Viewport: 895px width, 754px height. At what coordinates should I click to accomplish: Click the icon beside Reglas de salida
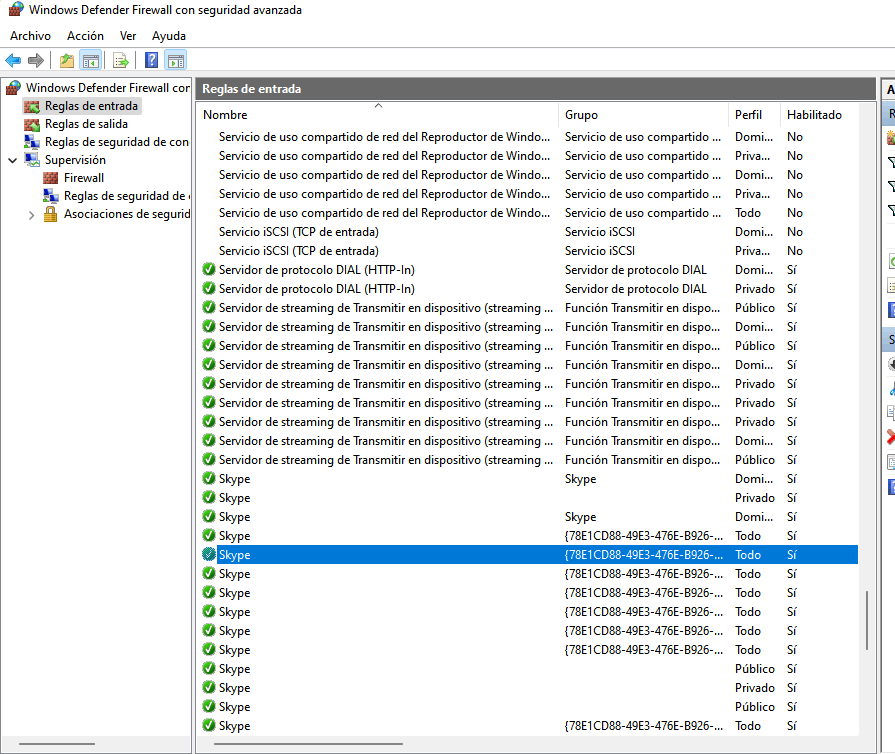click(32, 124)
